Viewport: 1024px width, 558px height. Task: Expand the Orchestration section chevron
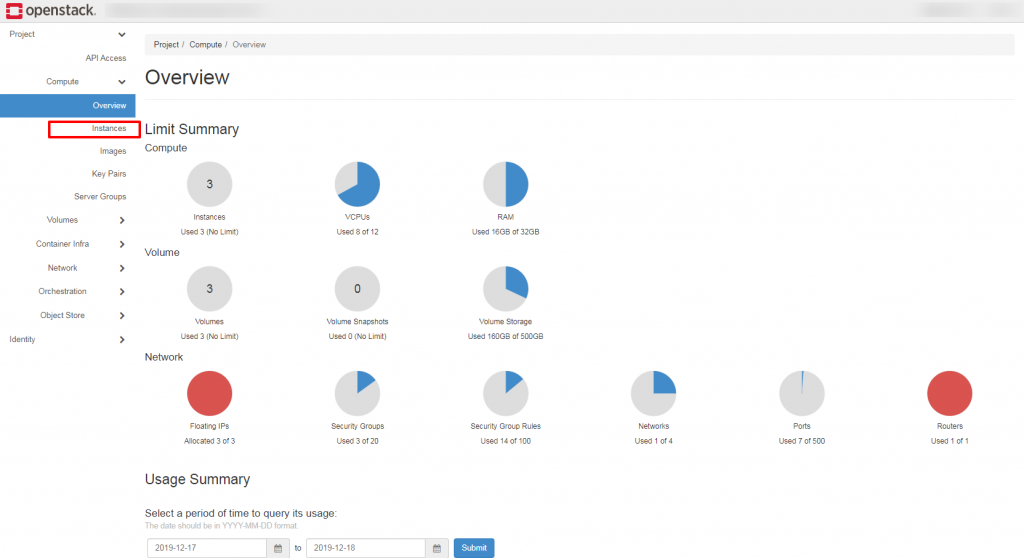pyautogui.click(x=122, y=291)
